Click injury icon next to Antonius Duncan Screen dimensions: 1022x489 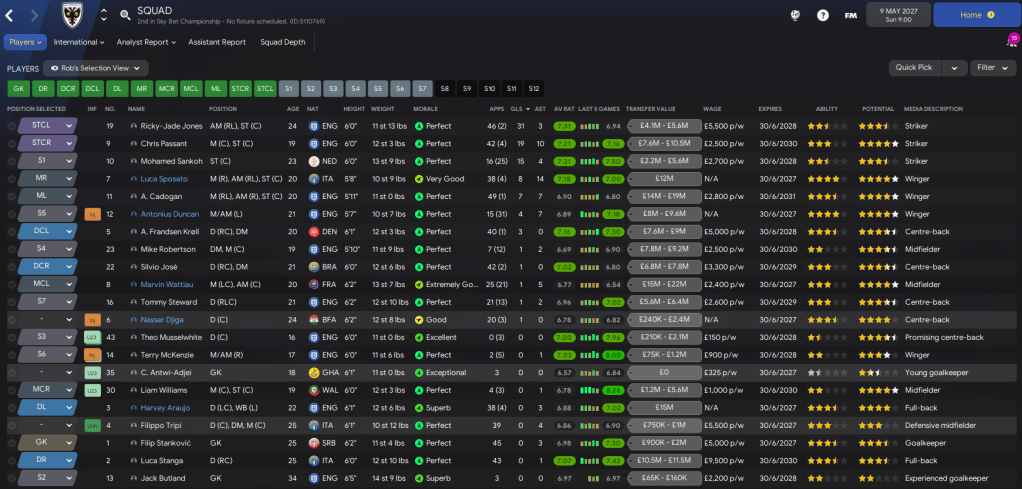tap(92, 213)
